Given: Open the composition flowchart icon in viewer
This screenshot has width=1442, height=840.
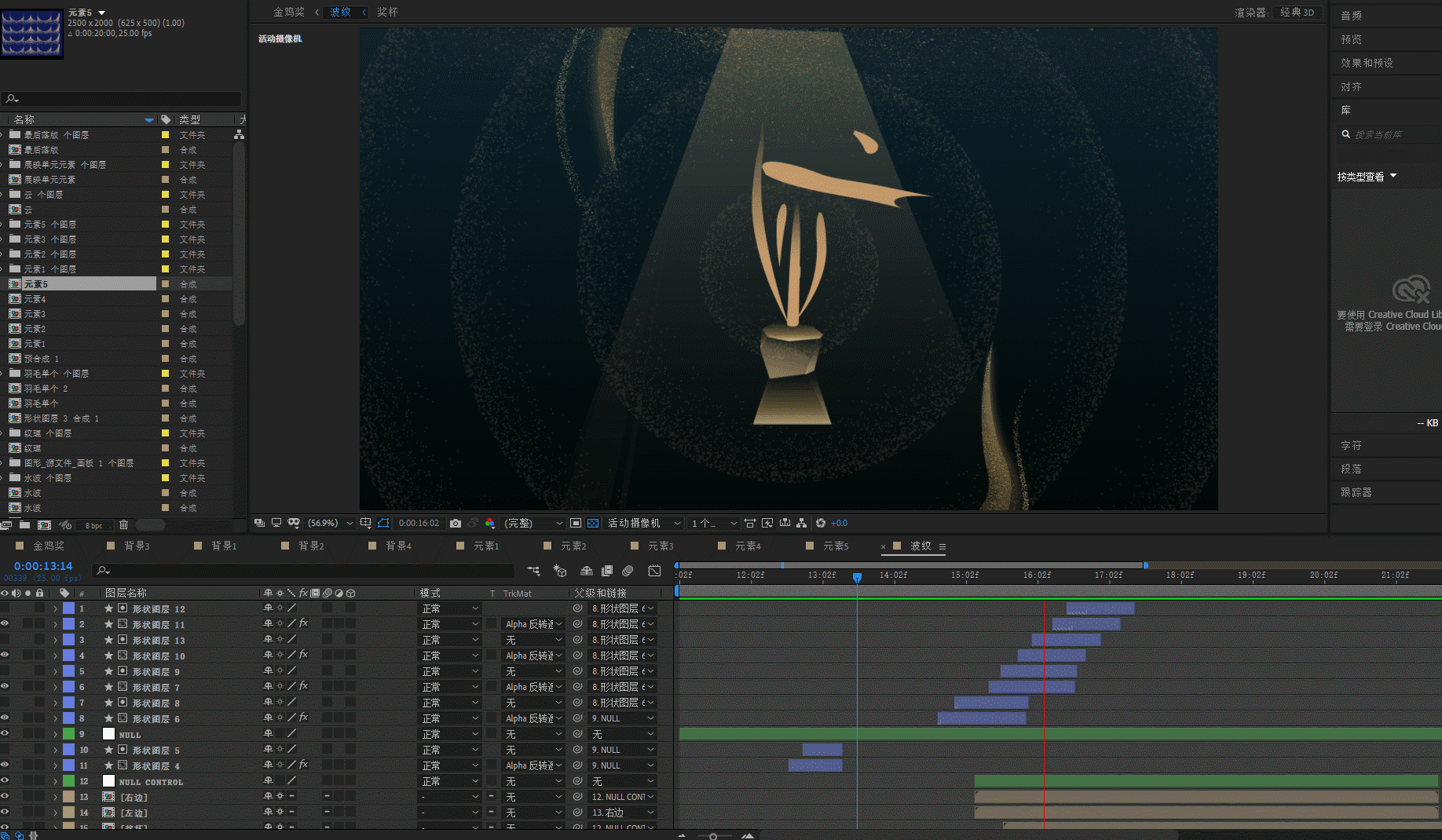Looking at the screenshot, I should (801, 523).
